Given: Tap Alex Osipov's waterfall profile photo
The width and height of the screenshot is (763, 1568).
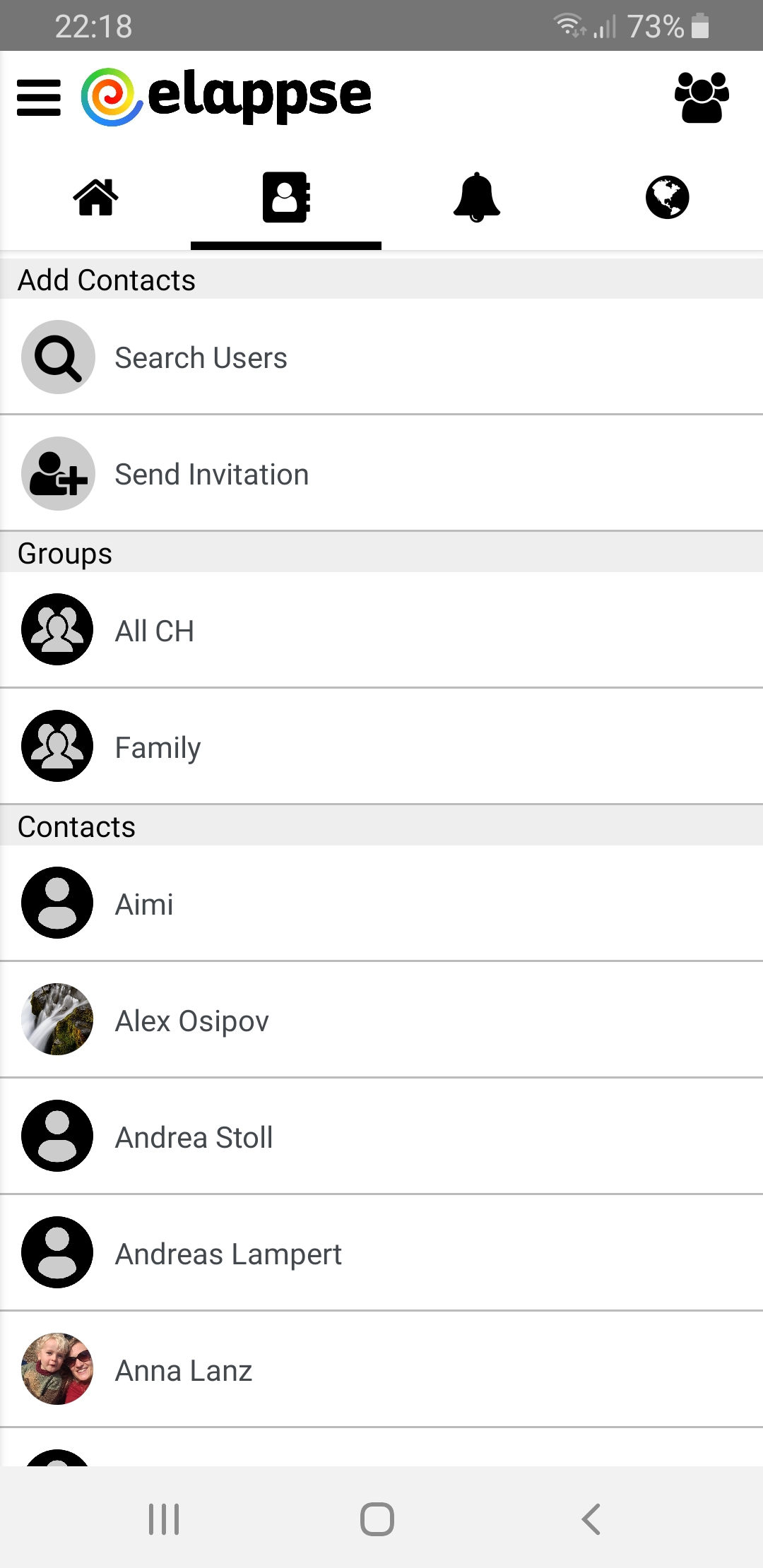Looking at the screenshot, I should tap(57, 1019).
